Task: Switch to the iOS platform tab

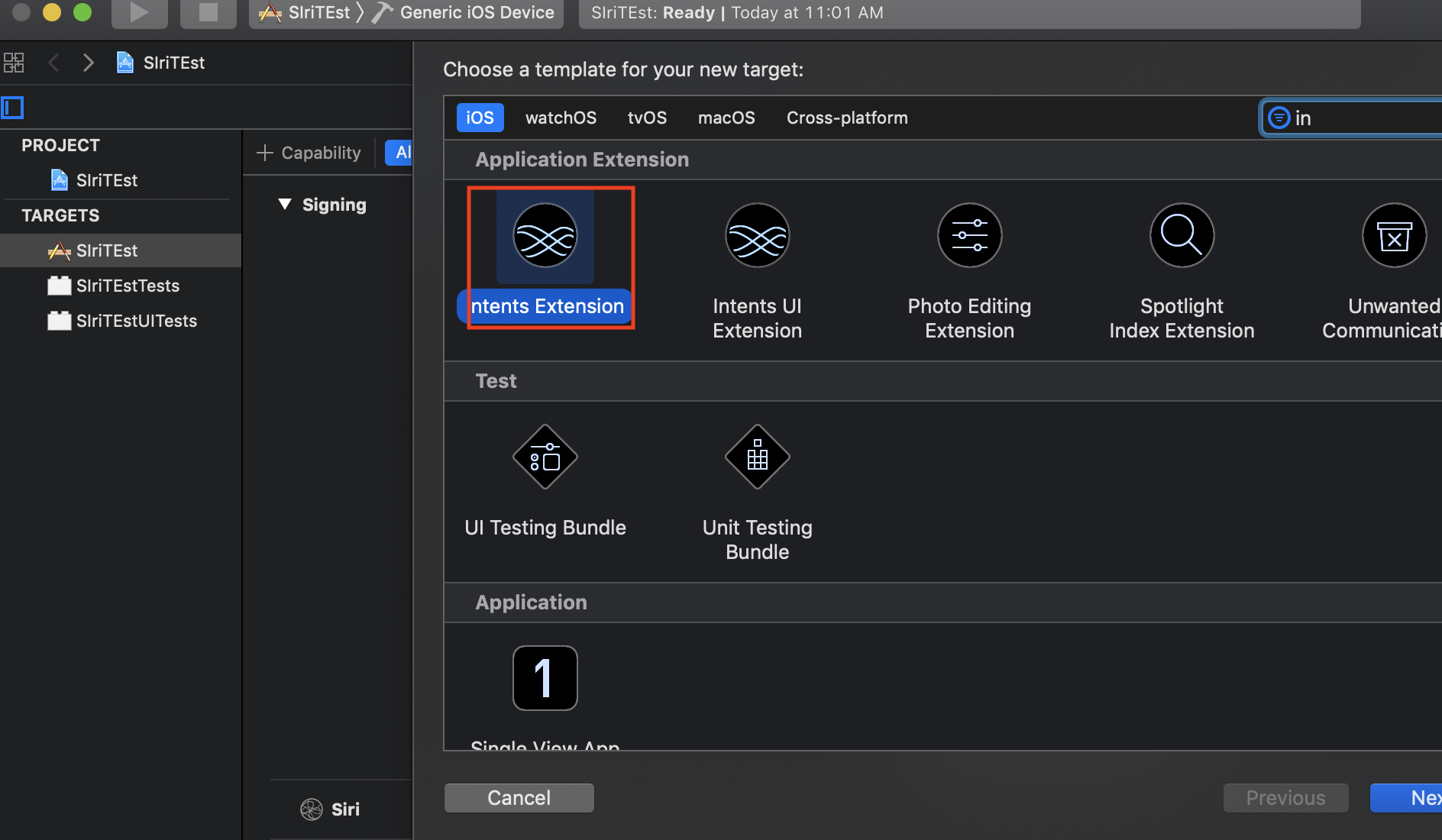Action: (480, 118)
